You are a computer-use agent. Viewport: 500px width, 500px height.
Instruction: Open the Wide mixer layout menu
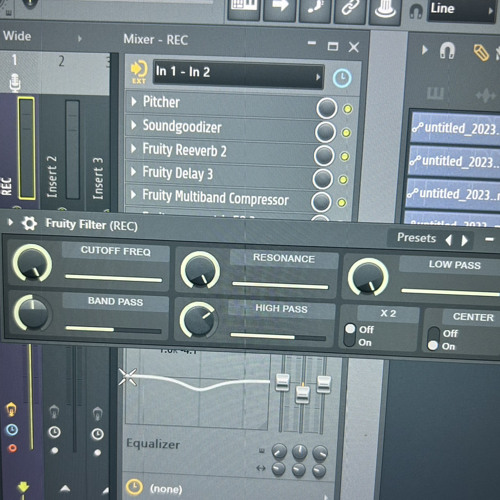(42, 37)
